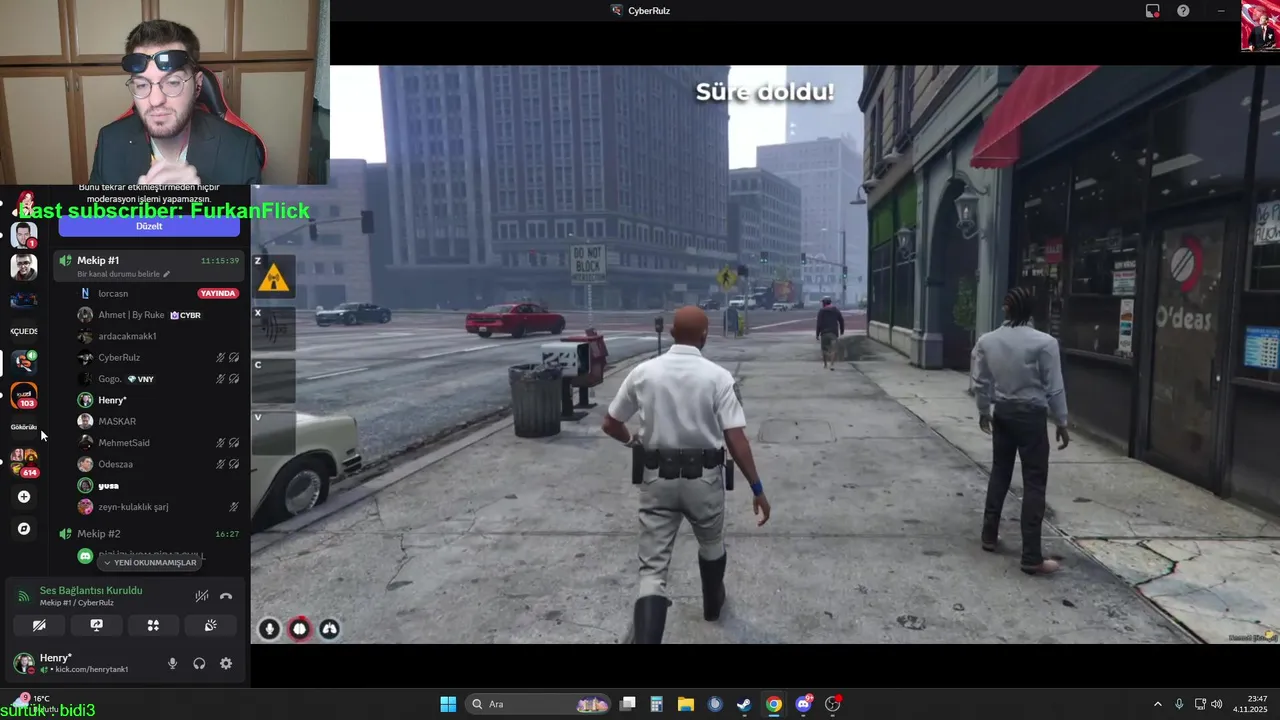The width and height of the screenshot is (1280, 720).
Task: Select user Odeszaa
Action: (x=115, y=464)
